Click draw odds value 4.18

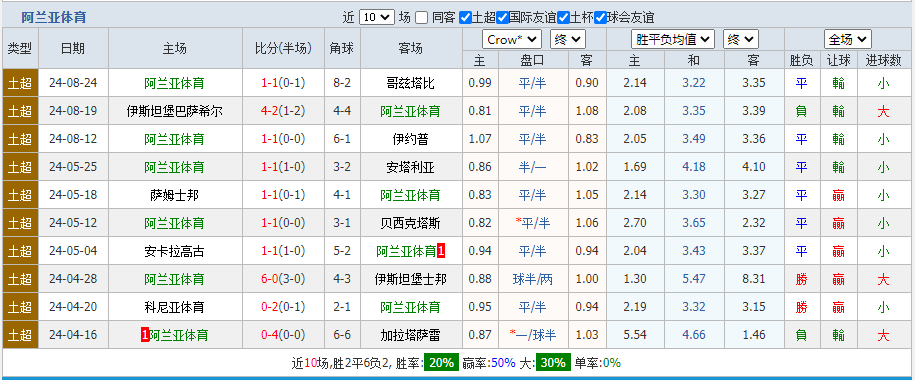point(694,167)
